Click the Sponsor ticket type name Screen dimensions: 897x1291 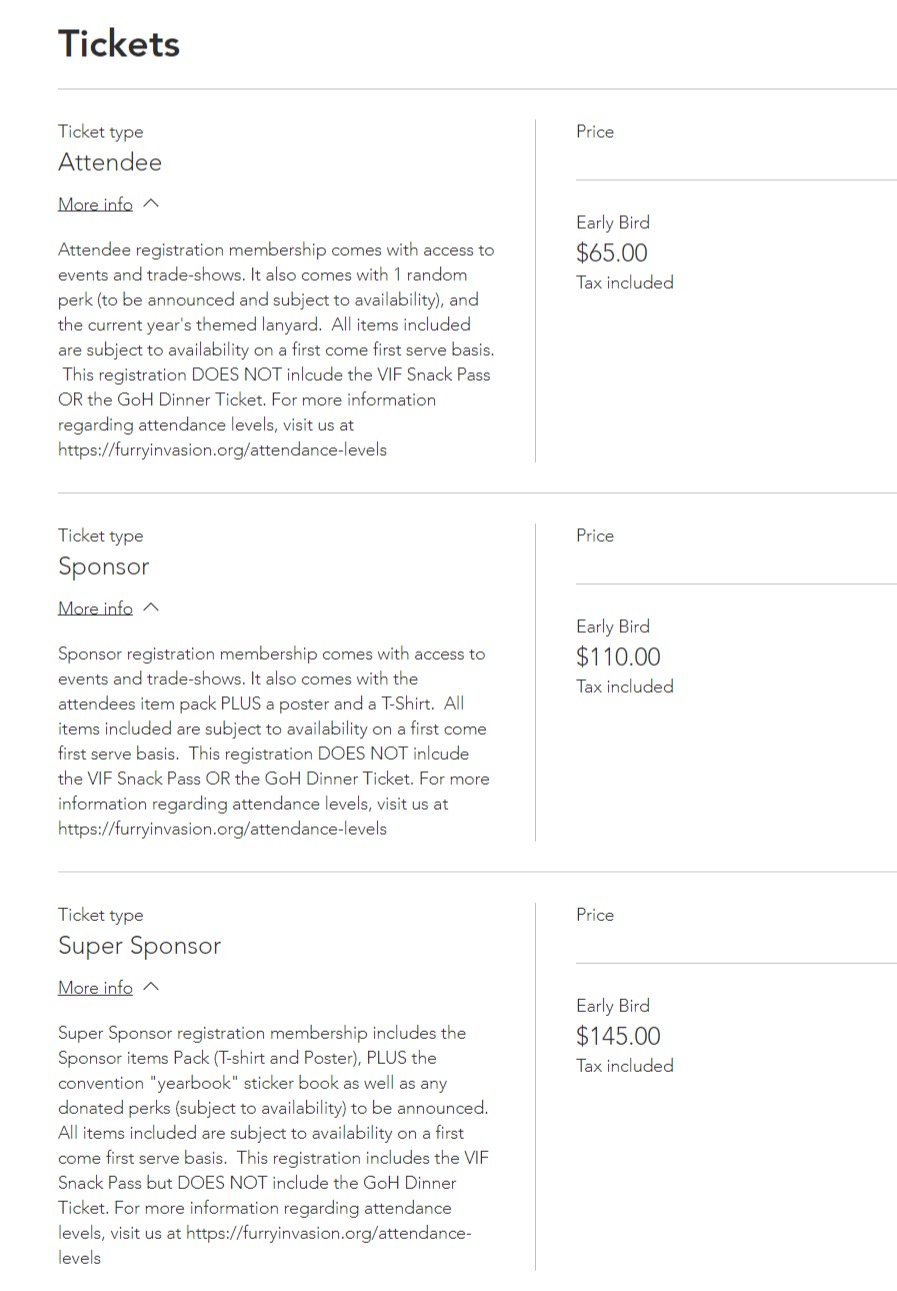pos(103,566)
